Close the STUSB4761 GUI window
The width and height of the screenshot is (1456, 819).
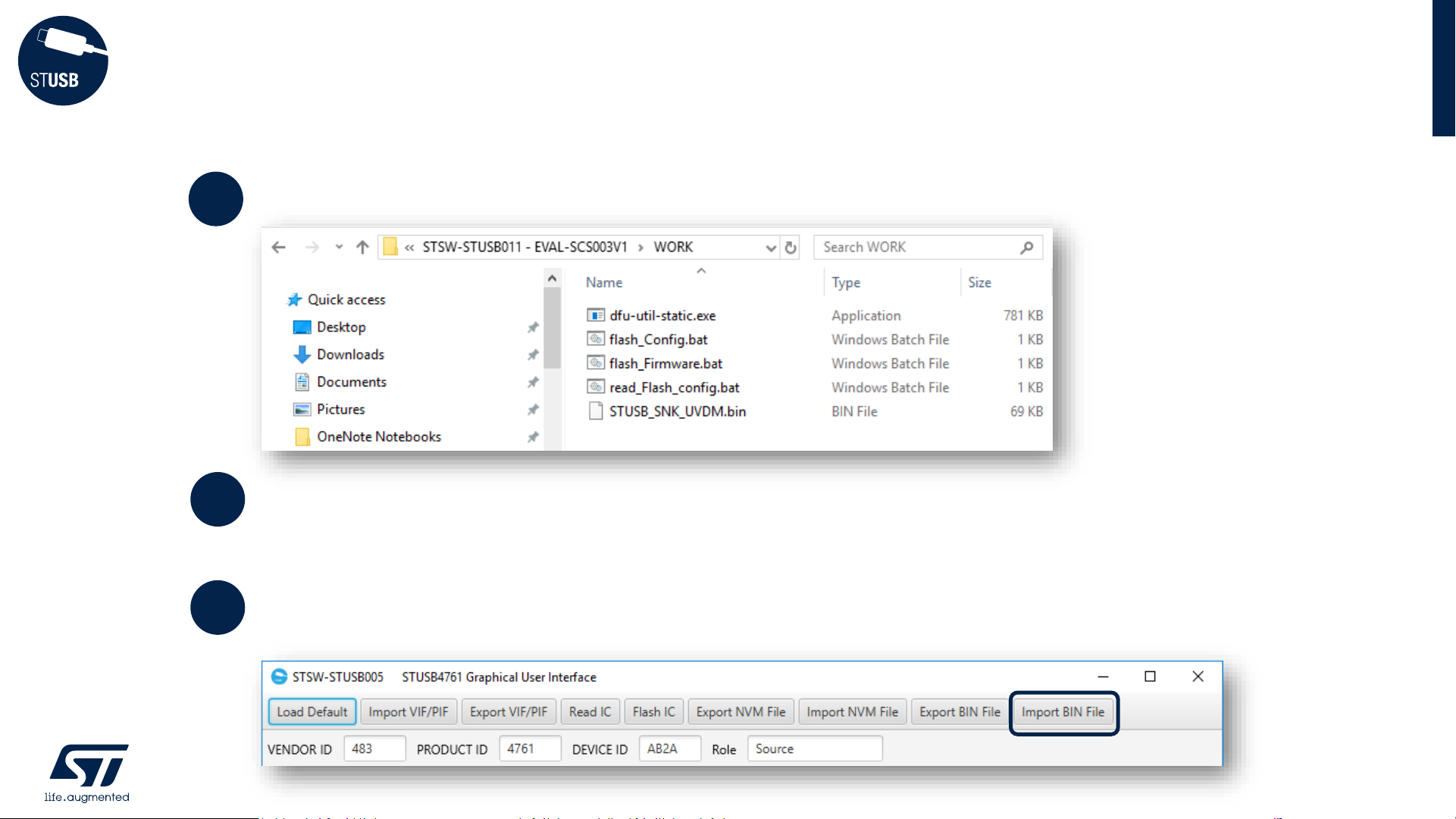[x=1198, y=677]
